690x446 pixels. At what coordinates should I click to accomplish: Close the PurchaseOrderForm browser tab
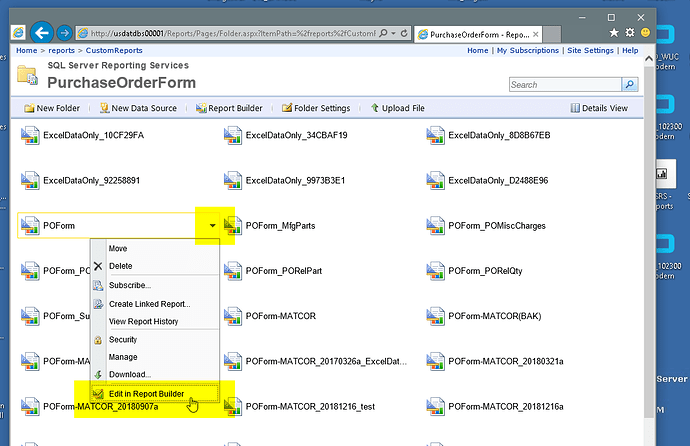[536, 34]
